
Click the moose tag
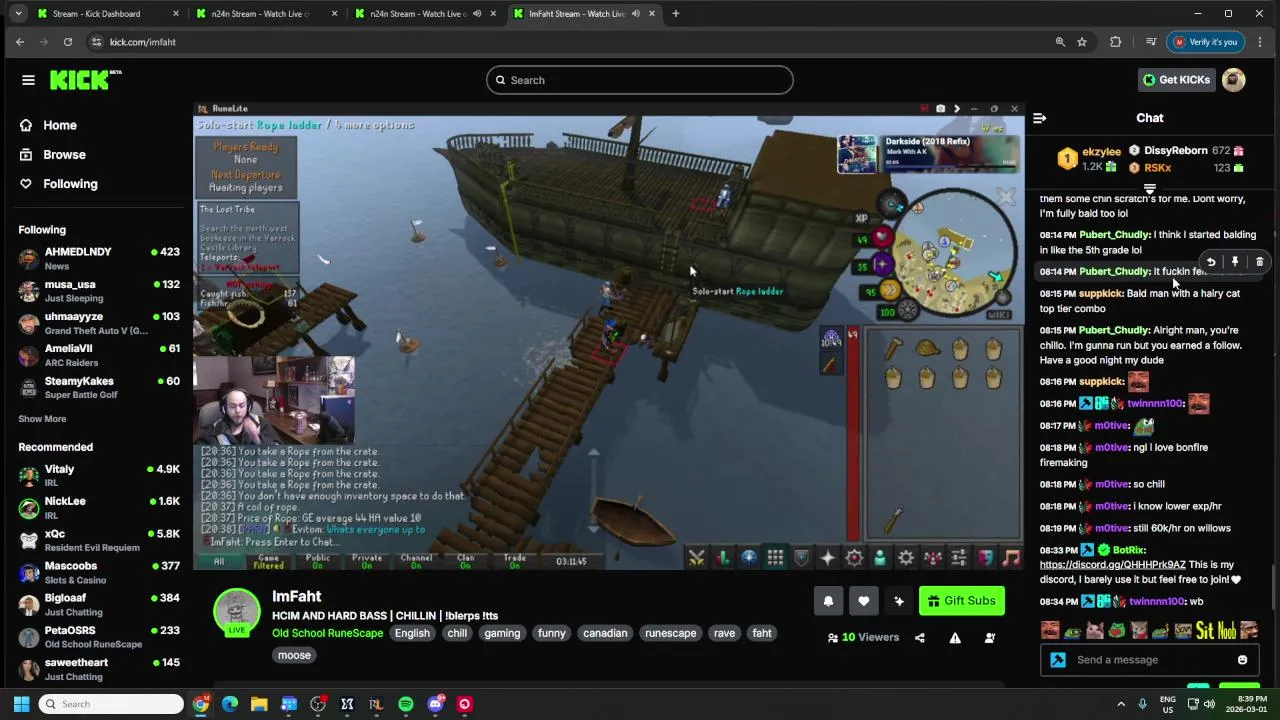(x=294, y=655)
